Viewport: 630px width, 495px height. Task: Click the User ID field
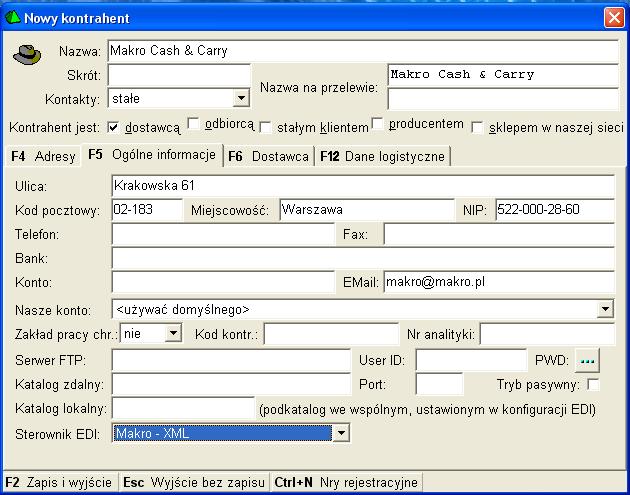[471, 360]
